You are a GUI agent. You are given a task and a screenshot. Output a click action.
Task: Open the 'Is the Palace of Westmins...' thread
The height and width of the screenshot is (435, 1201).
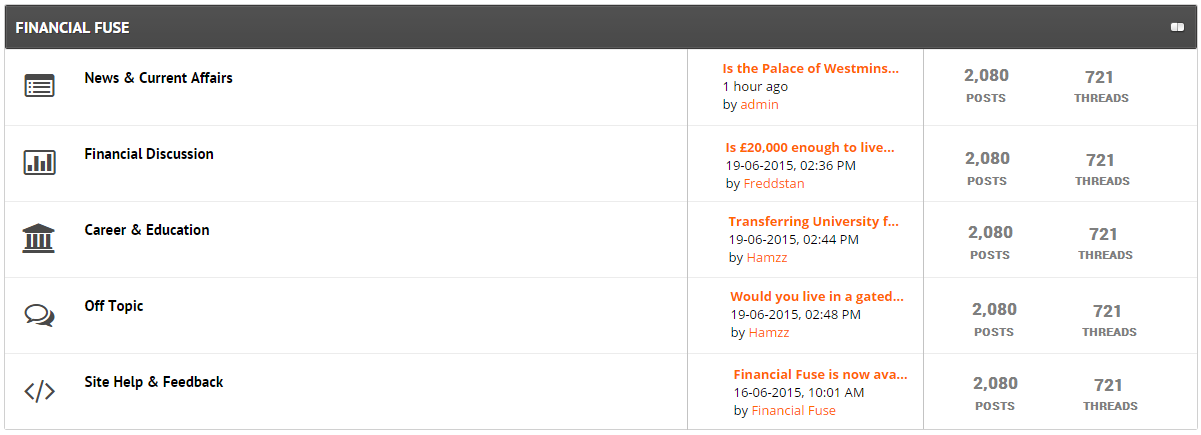pos(811,69)
